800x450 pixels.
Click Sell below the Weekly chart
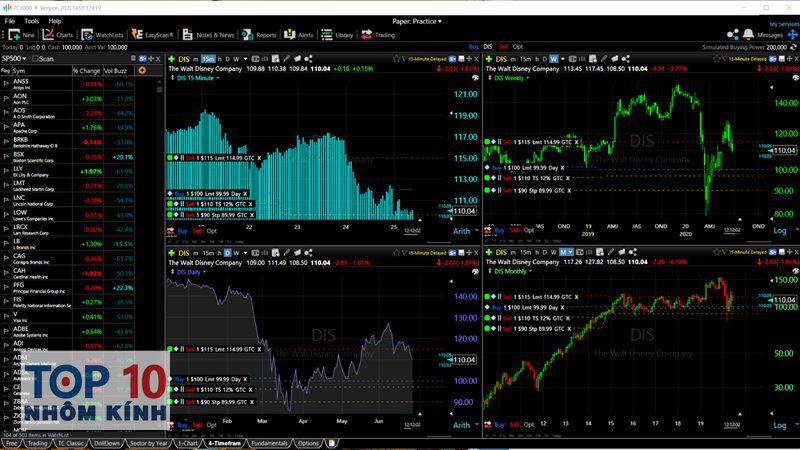(x=514, y=231)
